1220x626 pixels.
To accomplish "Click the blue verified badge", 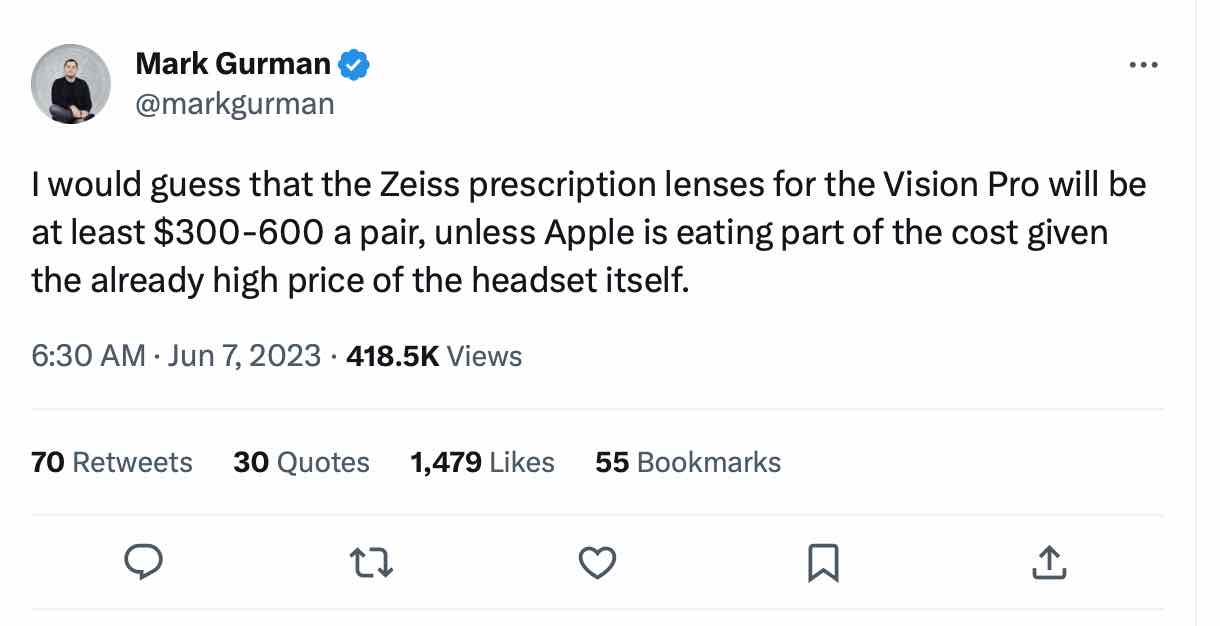I will (354, 65).
